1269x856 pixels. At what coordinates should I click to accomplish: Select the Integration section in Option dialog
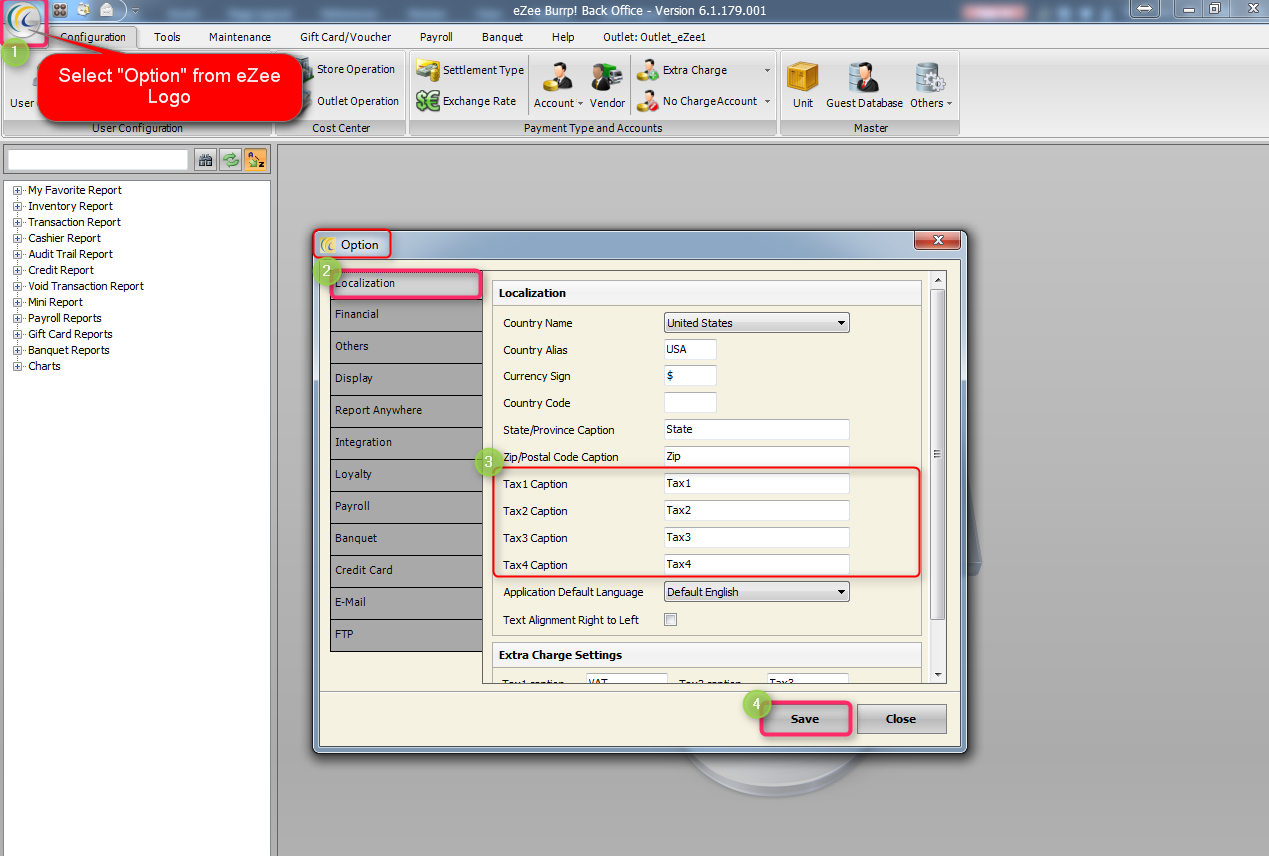click(406, 442)
